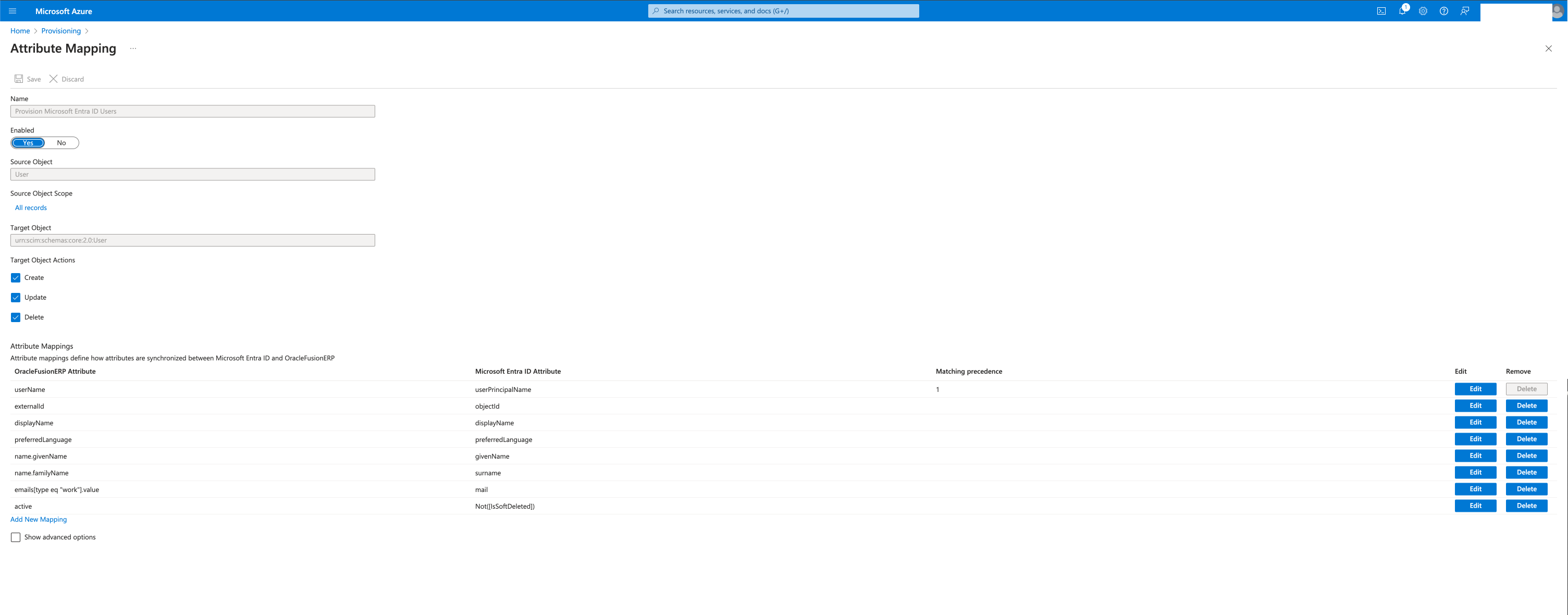Click the Discard X icon

[54, 79]
